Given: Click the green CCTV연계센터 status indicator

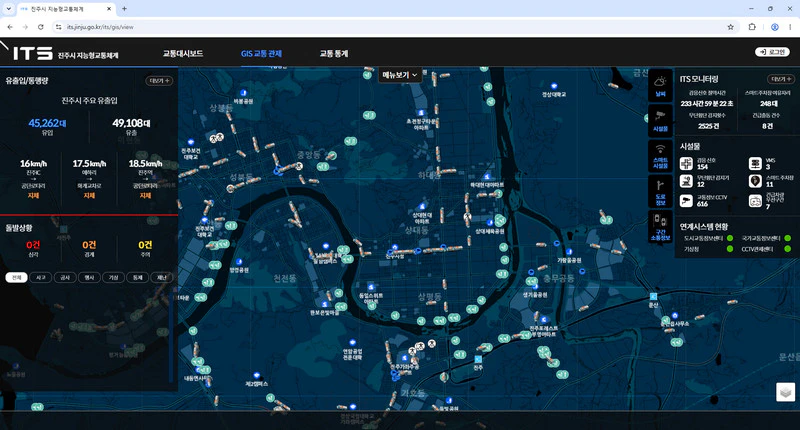Looking at the screenshot, I should pyautogui.click(x=788, y=249).
